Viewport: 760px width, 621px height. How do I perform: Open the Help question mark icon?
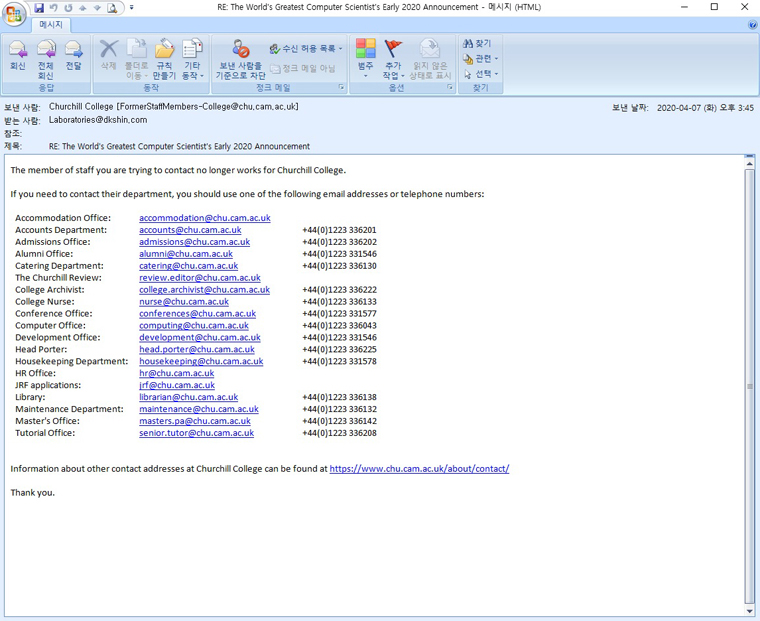tap(752, 25)
